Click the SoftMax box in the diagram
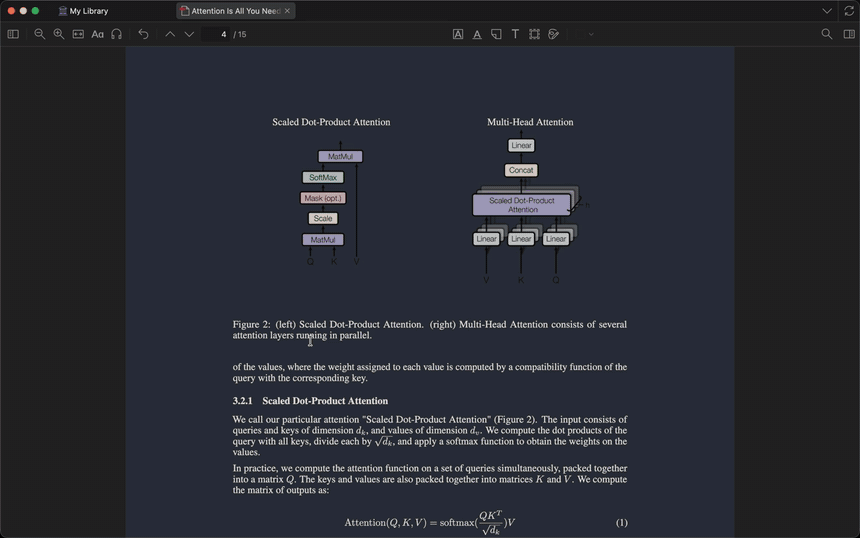The width and height of the screenshot is (860, 538). click(323, 177)
